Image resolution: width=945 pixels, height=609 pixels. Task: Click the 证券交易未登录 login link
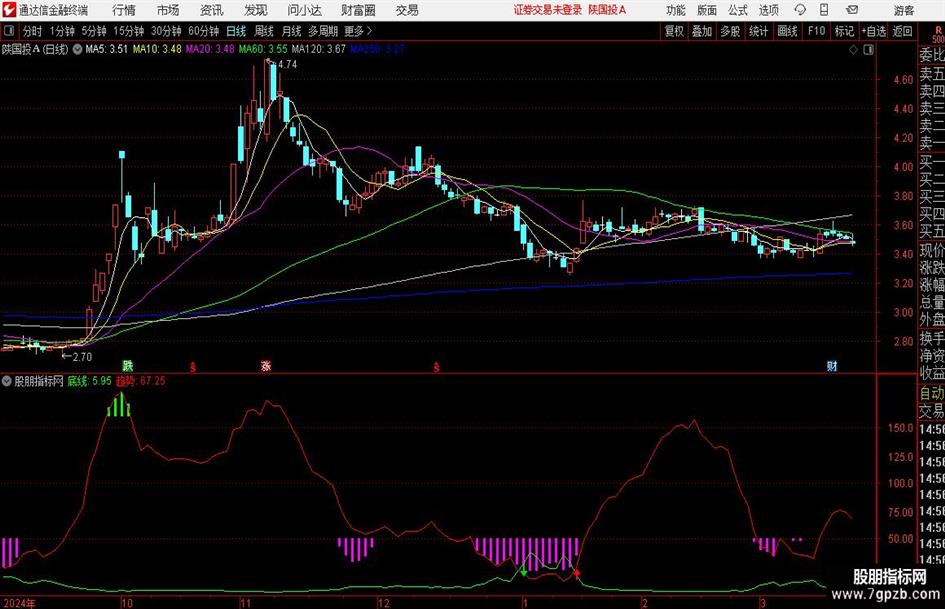pyautogui.click(x=548, y=10)
